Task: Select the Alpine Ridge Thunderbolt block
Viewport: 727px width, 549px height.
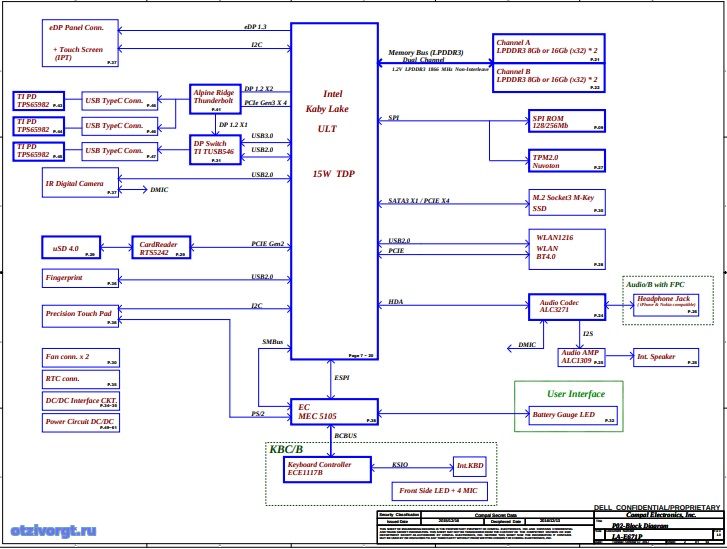Action: click(216, 99)
